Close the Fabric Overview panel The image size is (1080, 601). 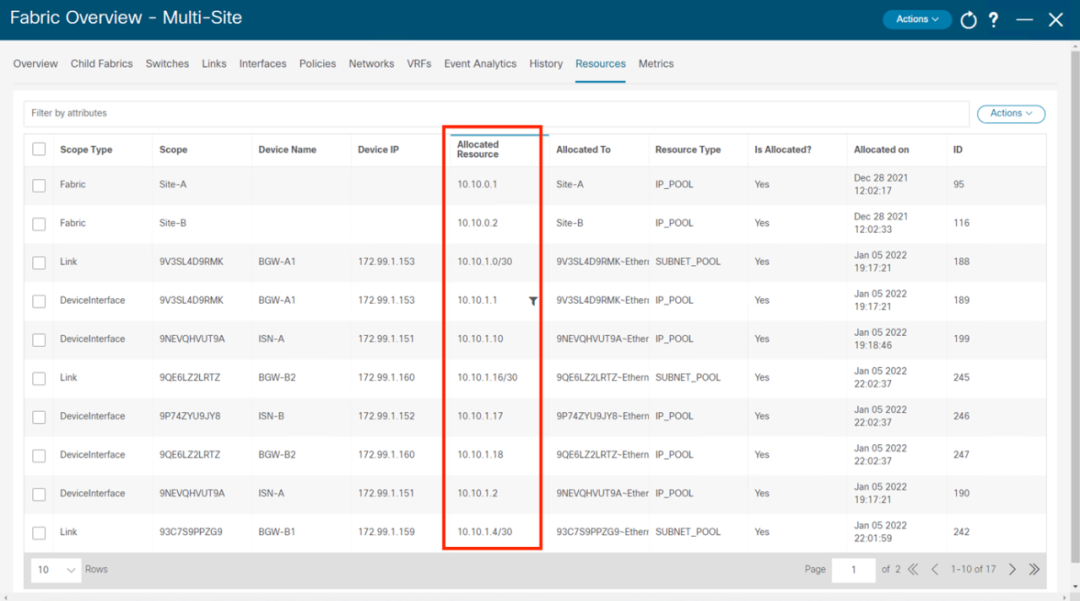(x=1056, y=20)
